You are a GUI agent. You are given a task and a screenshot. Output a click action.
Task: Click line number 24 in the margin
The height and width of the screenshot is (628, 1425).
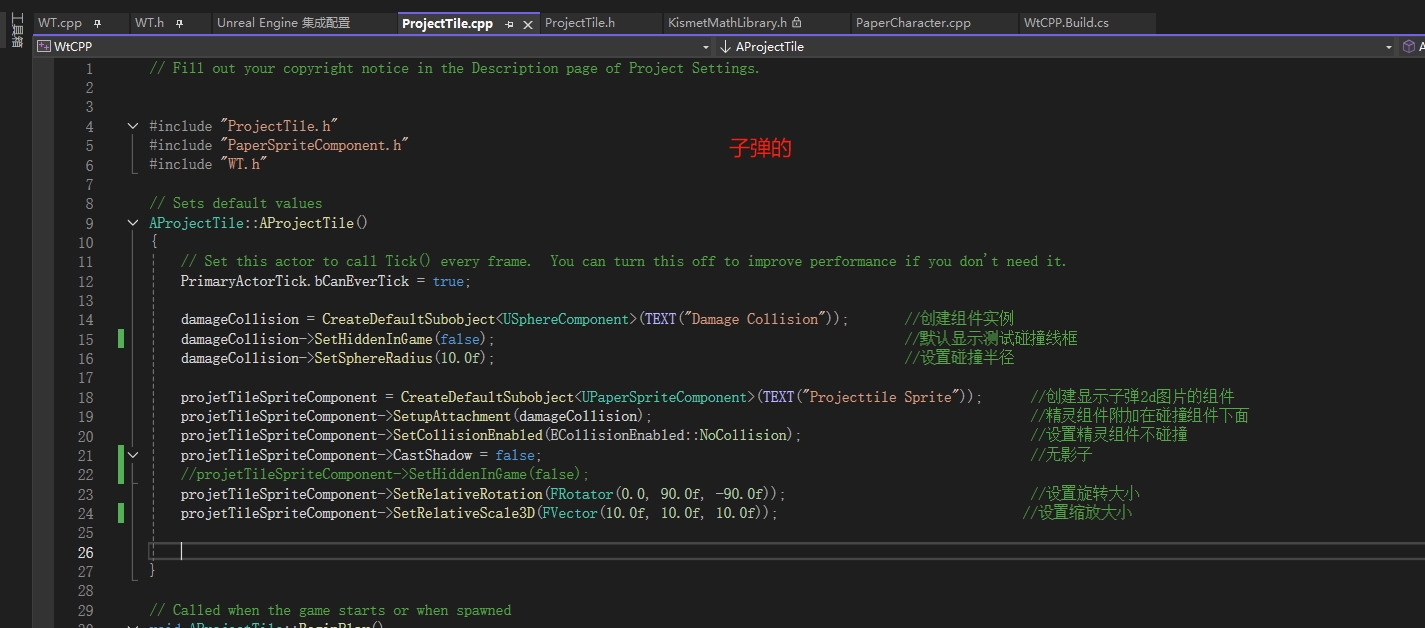click(x=85, y=513)
